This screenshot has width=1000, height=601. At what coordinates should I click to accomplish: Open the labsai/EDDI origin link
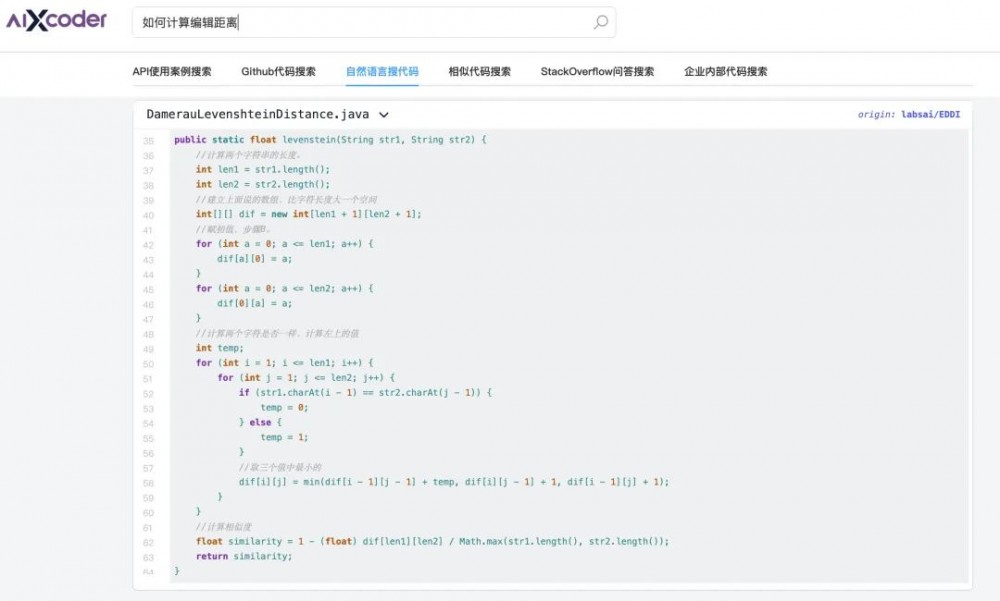pyautogui.click(x=930, y=114)
